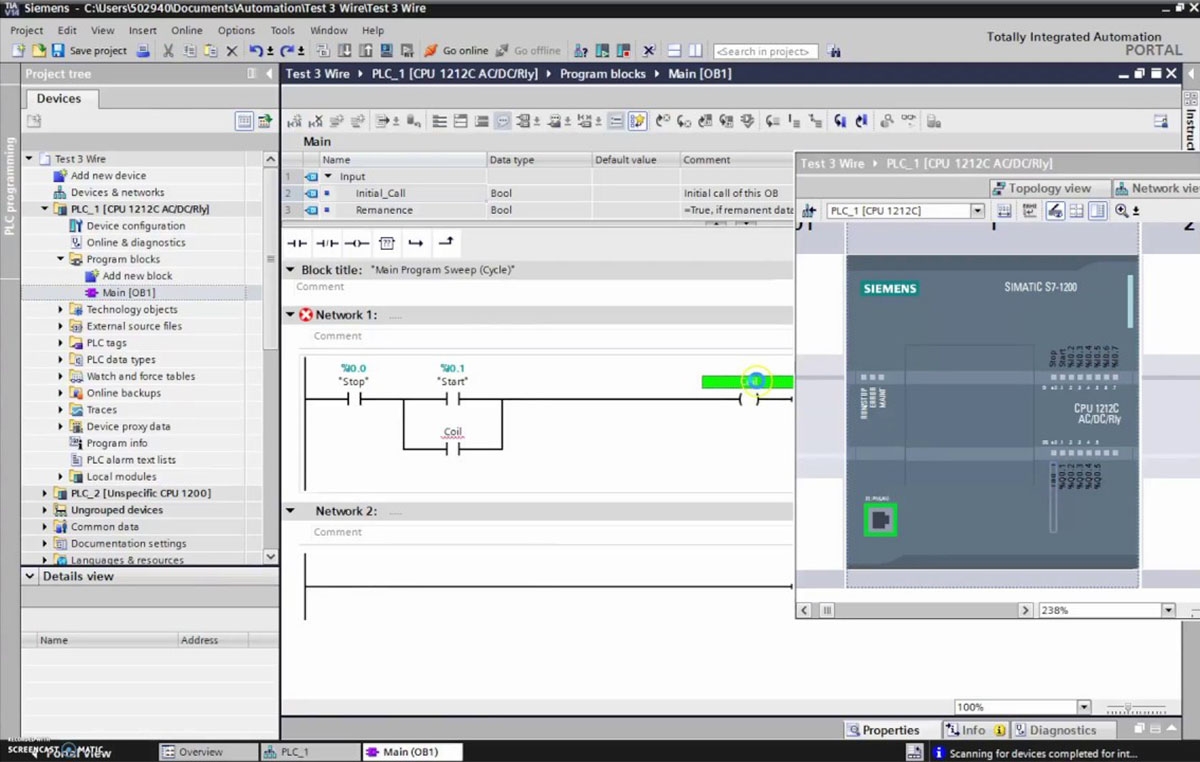Image resolution: width=1200 pixels, height=762 pixels.
Task: Click the Save project icon
Action: [58, 51]
